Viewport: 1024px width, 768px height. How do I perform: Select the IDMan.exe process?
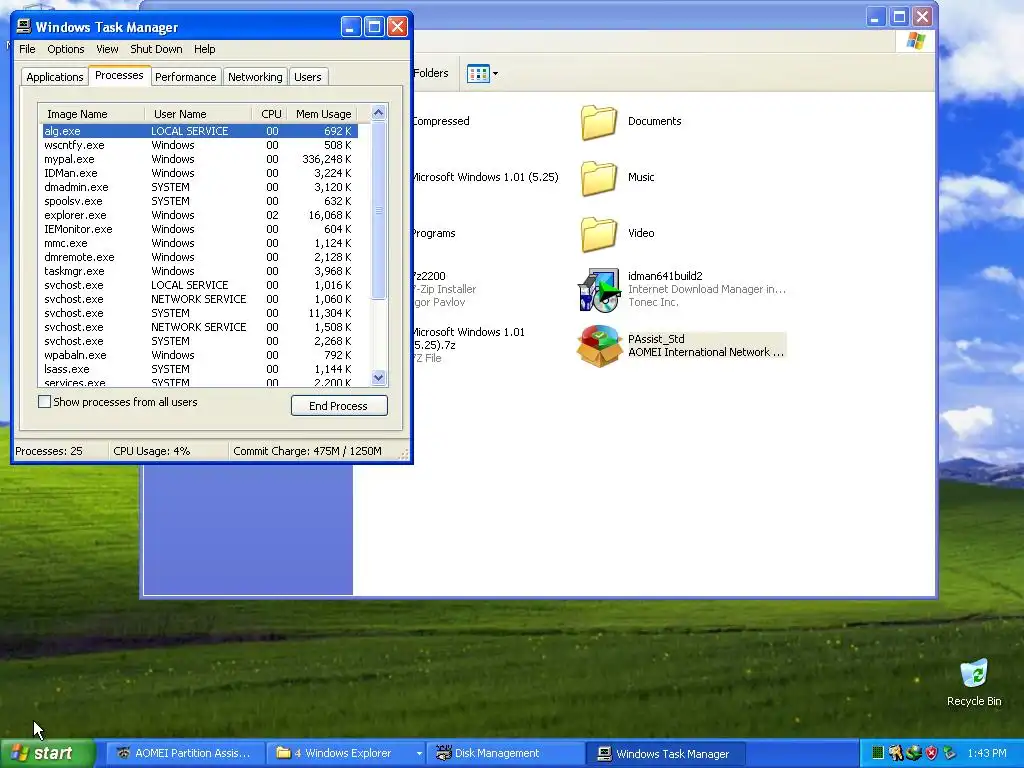[x=199, y=173]
